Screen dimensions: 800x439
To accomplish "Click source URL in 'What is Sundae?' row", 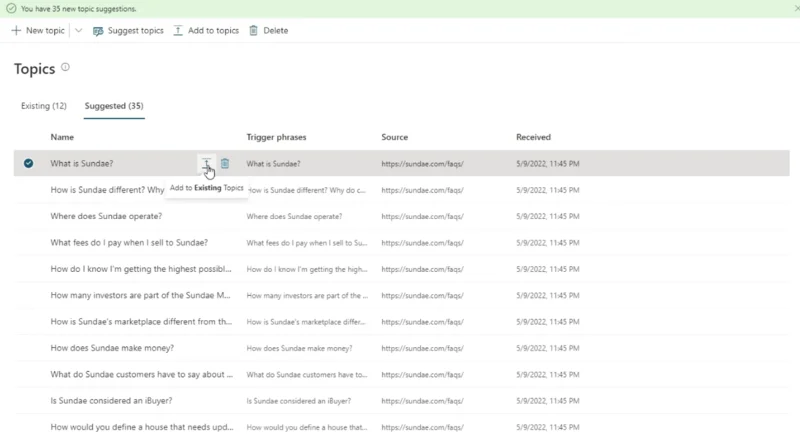I will click(x=422, y=164).
